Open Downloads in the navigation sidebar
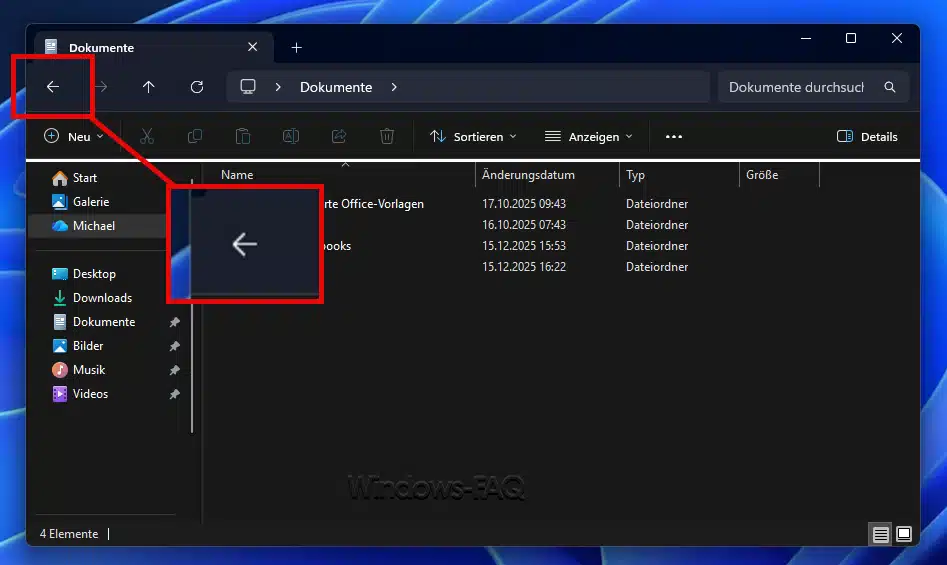 tap(102, 298)
